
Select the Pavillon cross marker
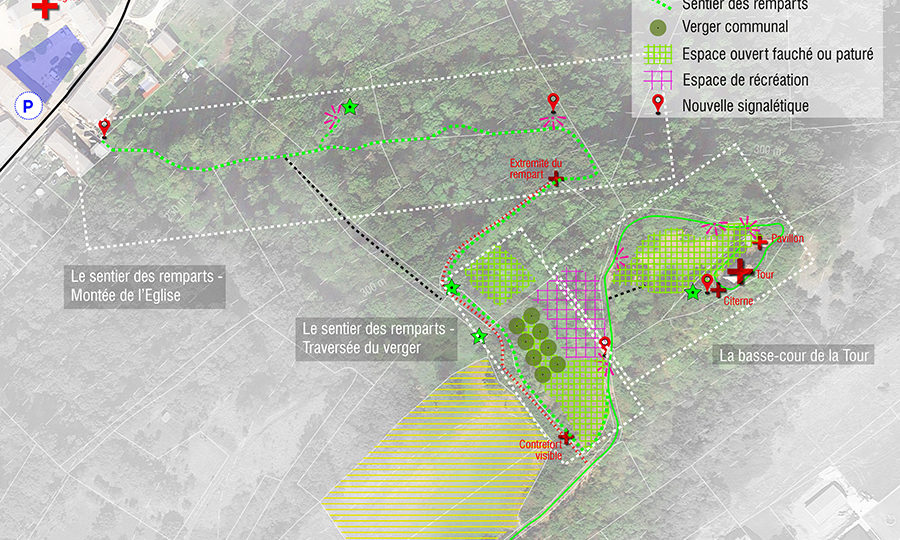[759, 241]
